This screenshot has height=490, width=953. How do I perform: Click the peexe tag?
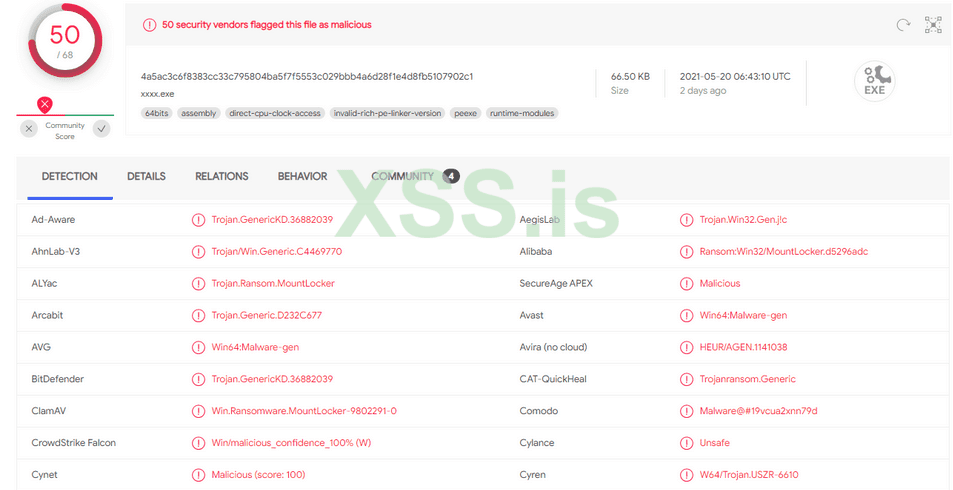click(466, 113)
